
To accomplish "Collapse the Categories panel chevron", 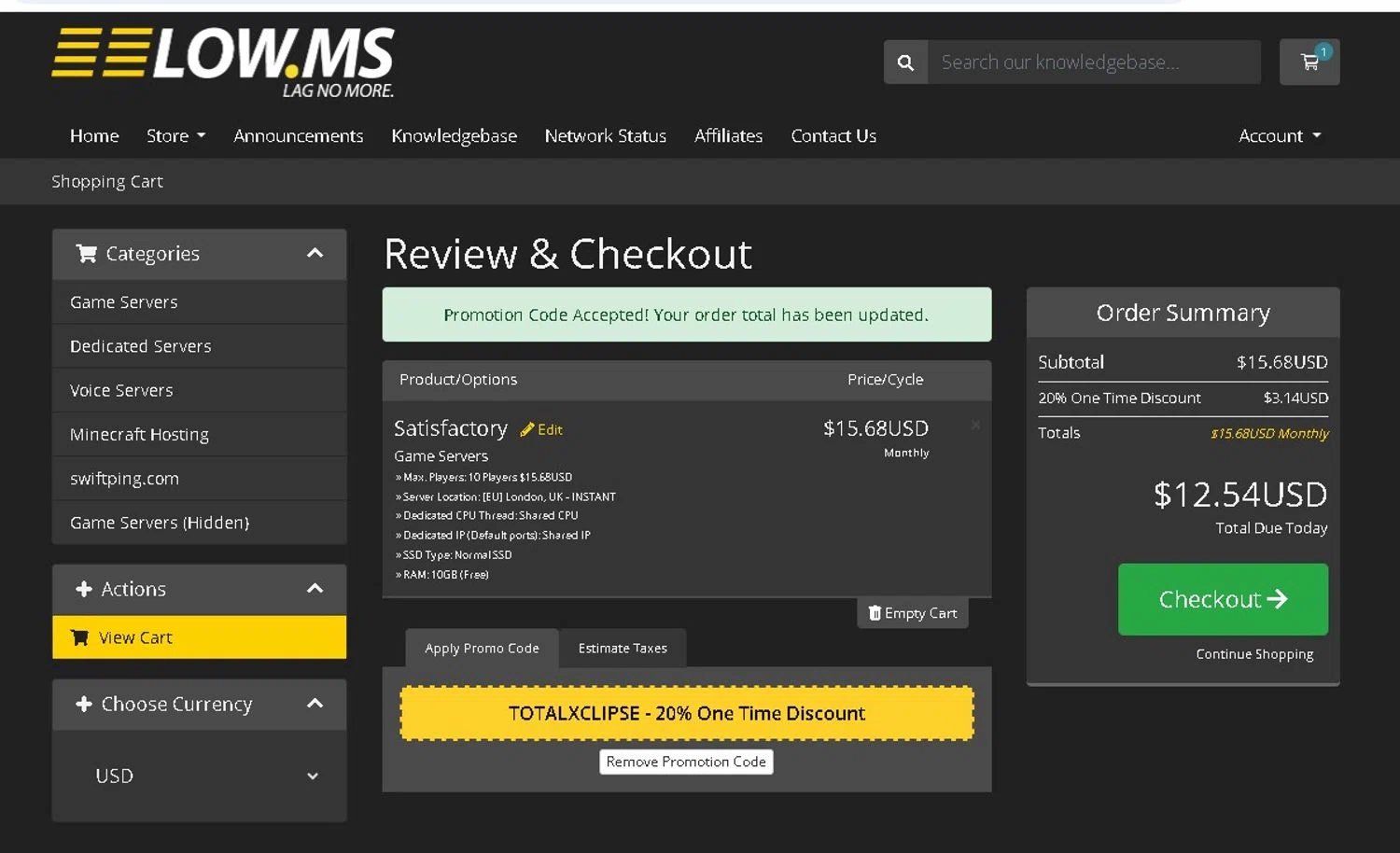I will coord(315,253).
